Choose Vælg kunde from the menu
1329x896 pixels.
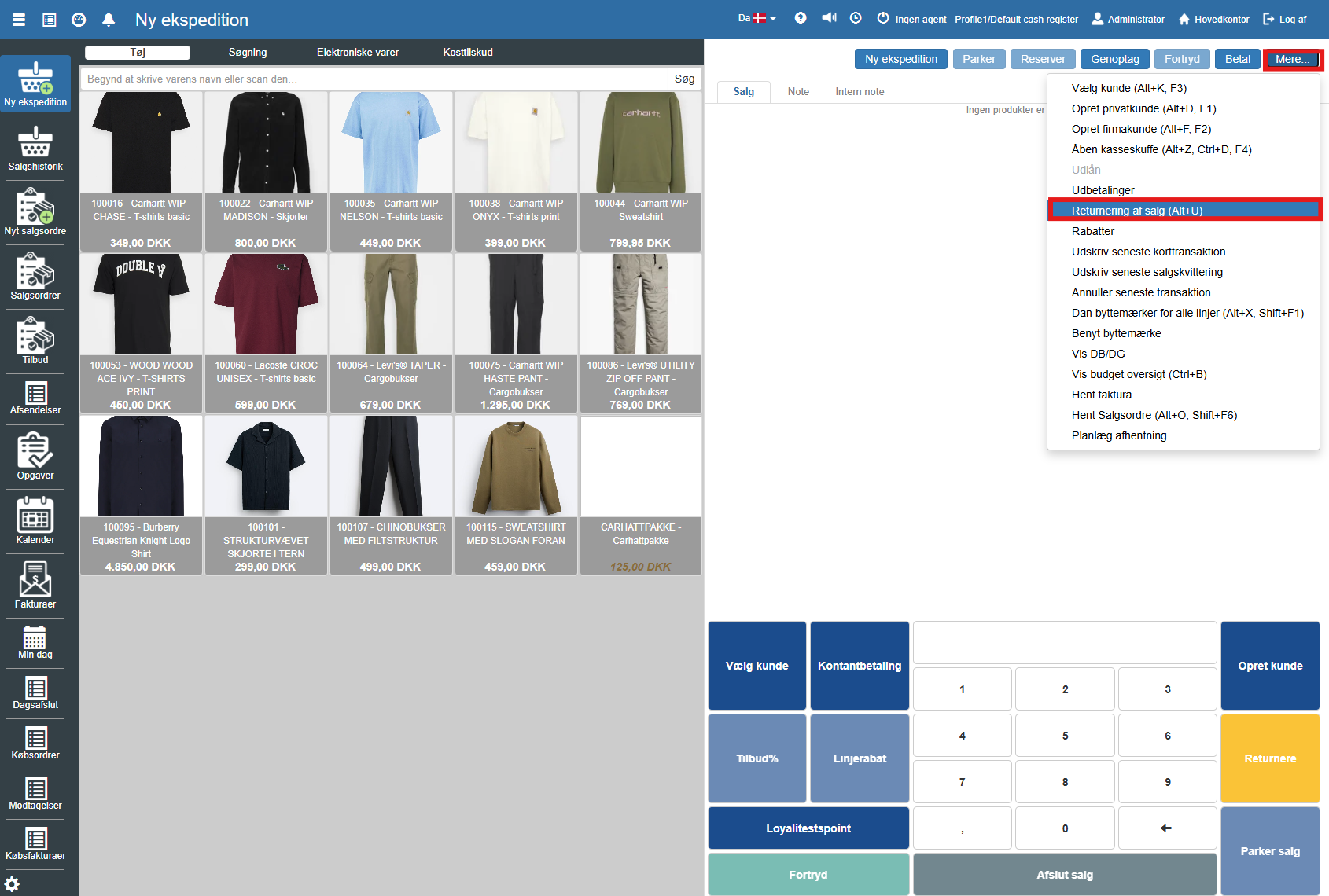coord(1184,88)
